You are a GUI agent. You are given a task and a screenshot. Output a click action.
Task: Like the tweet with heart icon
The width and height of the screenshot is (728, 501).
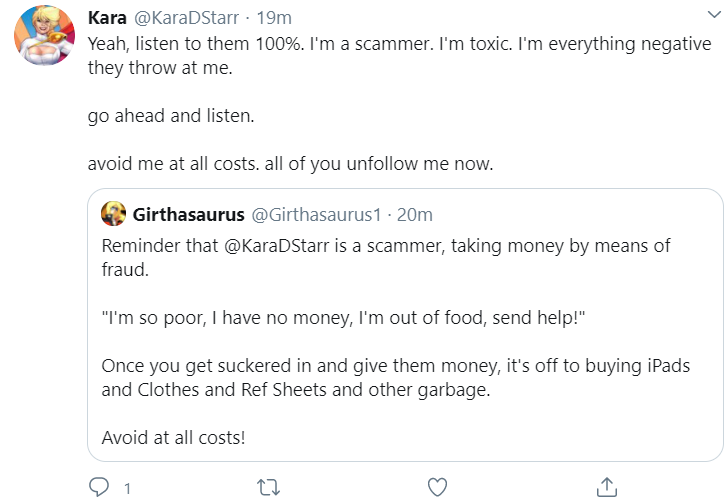[437, 488]
